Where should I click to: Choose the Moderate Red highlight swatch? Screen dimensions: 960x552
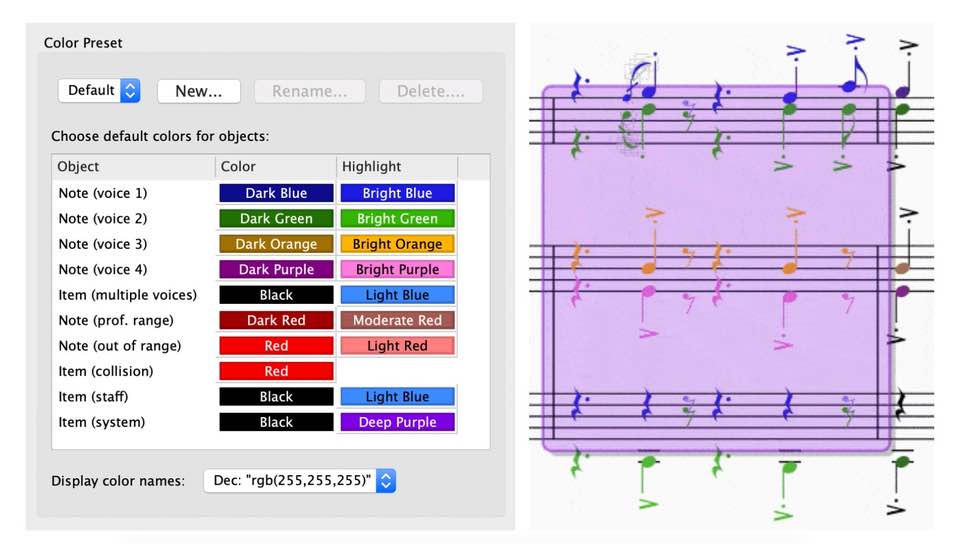[x=397, y=320]
